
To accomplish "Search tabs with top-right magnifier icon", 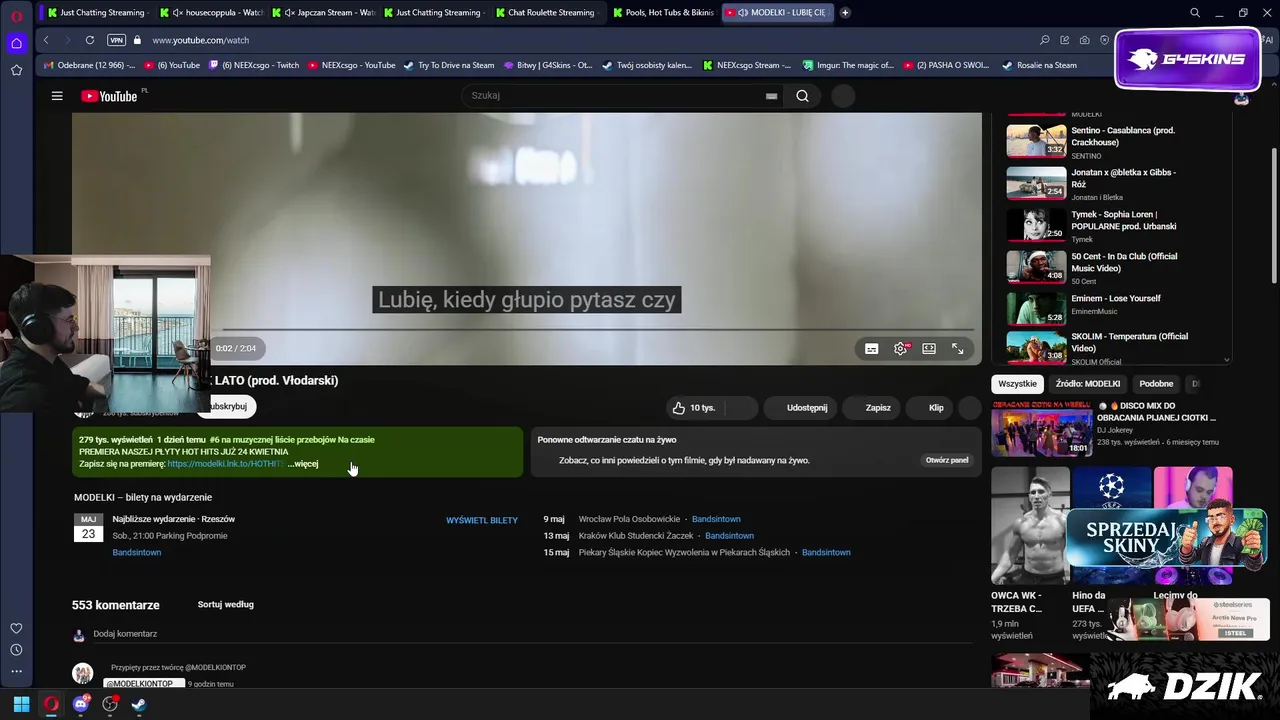I will coord(1195,13).
